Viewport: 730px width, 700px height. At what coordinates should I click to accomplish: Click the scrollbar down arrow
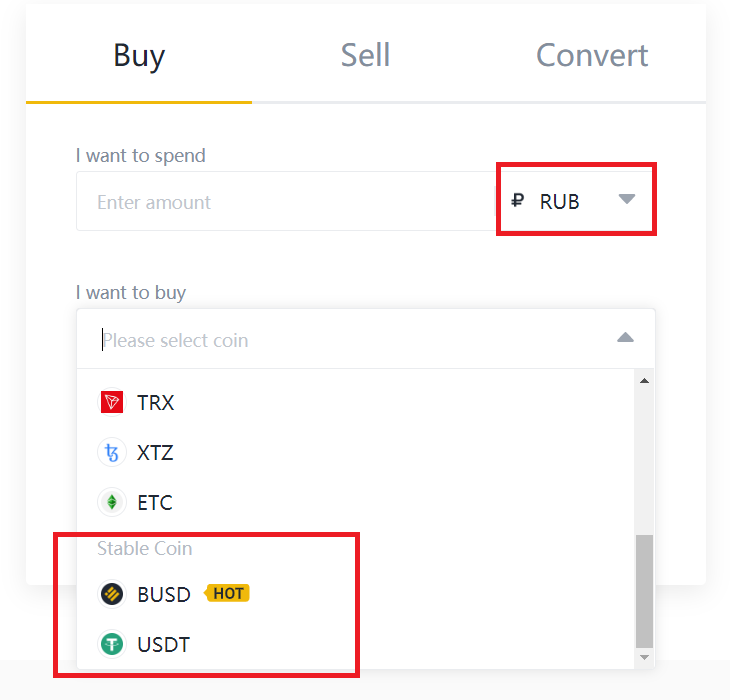coord(644,658)
